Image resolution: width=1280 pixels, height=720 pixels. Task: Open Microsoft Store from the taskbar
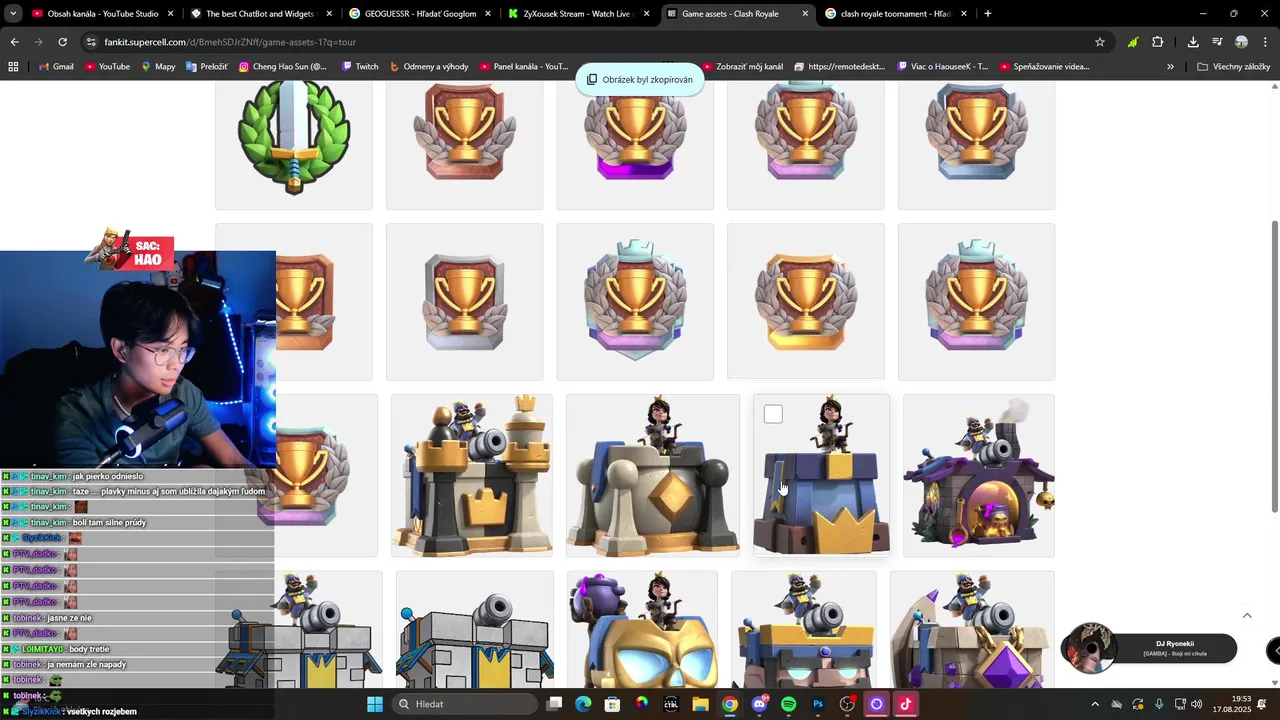[x=612, y=704]
